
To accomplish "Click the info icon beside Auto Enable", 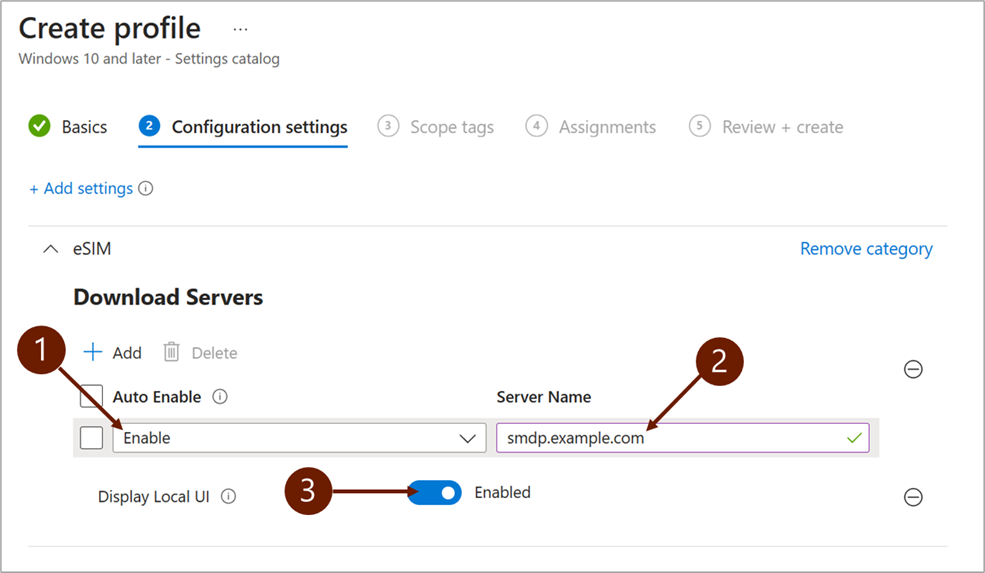I will [220, 396].
